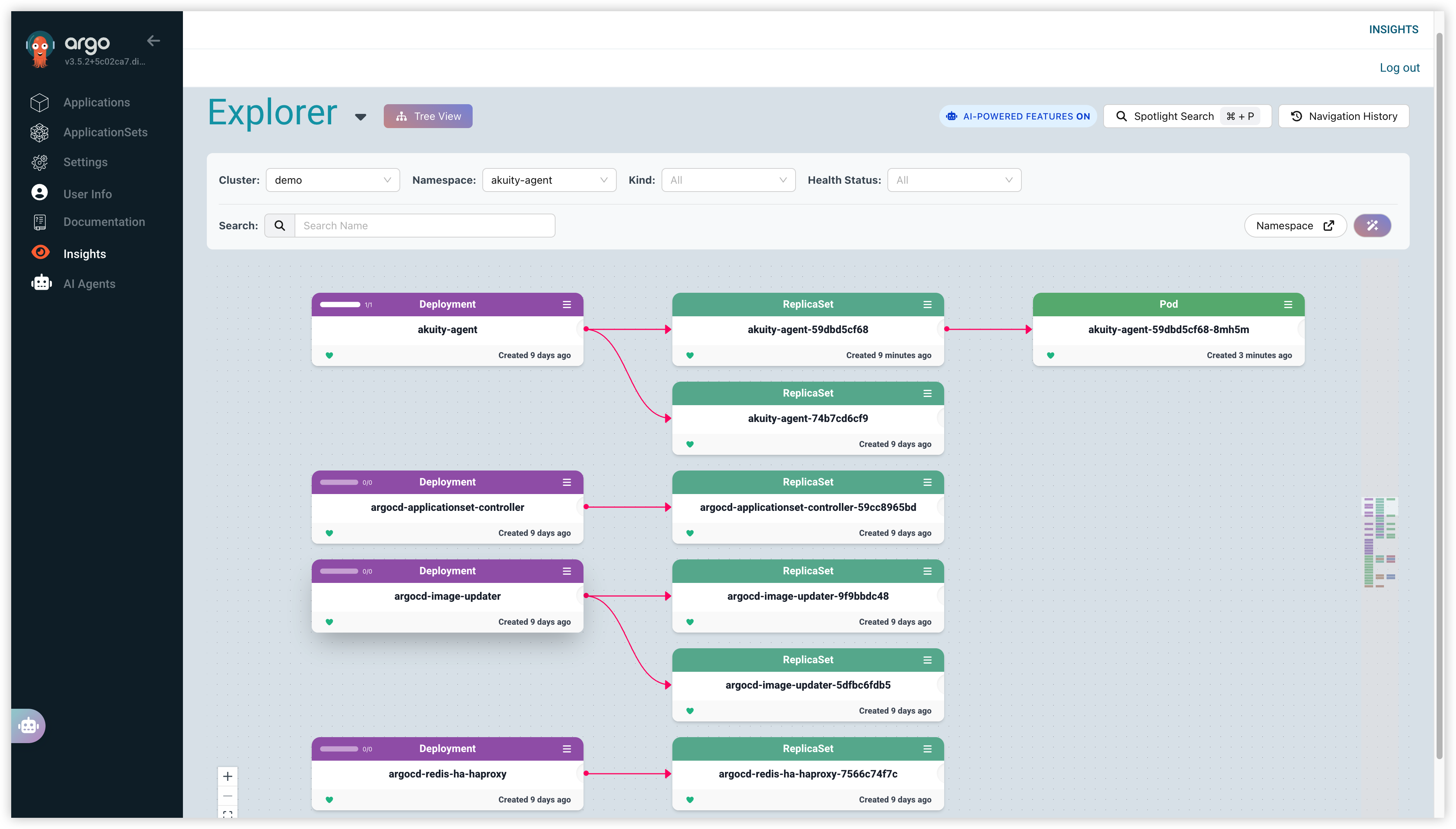Click health heart on the Pod card

click(1051, 355)
